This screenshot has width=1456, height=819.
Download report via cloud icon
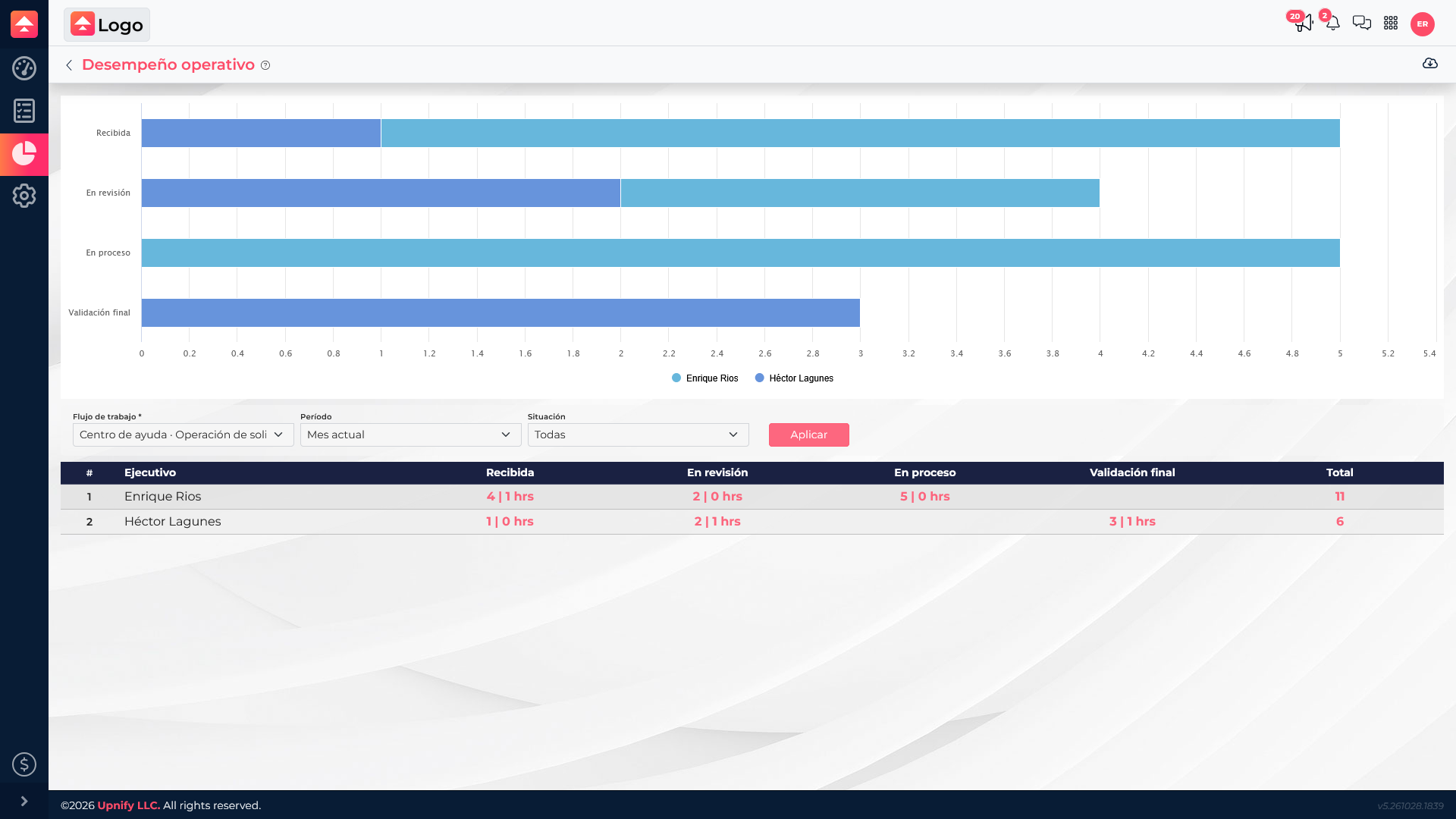(1430, 64)
